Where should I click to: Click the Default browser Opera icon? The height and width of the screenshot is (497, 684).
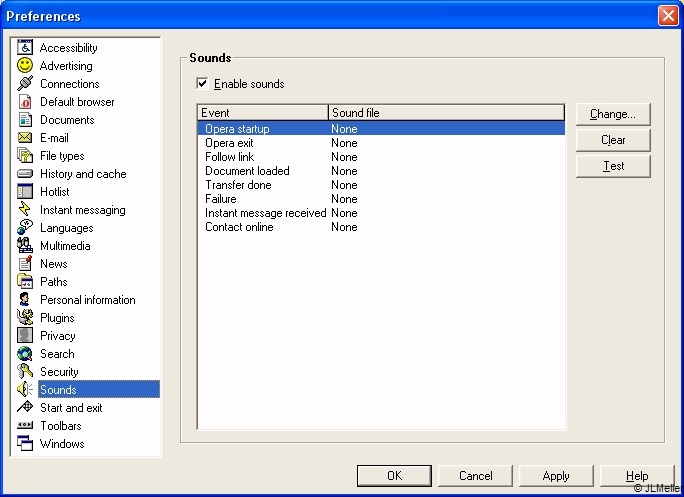(x=25, y=102)
